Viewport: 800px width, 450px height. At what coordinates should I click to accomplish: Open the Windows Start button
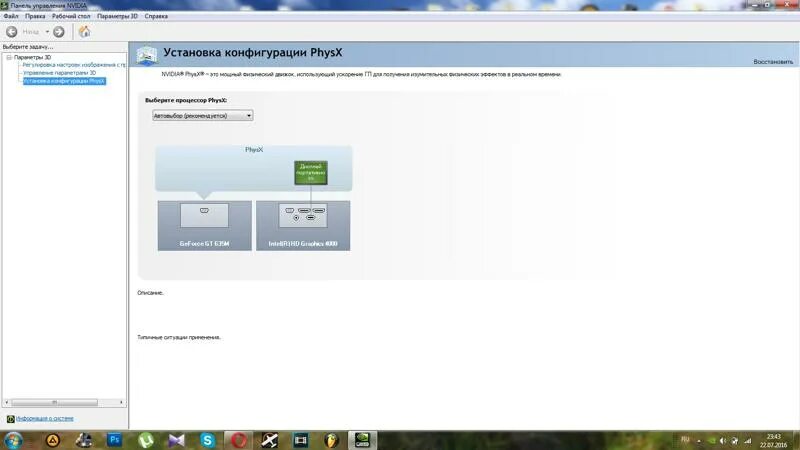point(12,440)
